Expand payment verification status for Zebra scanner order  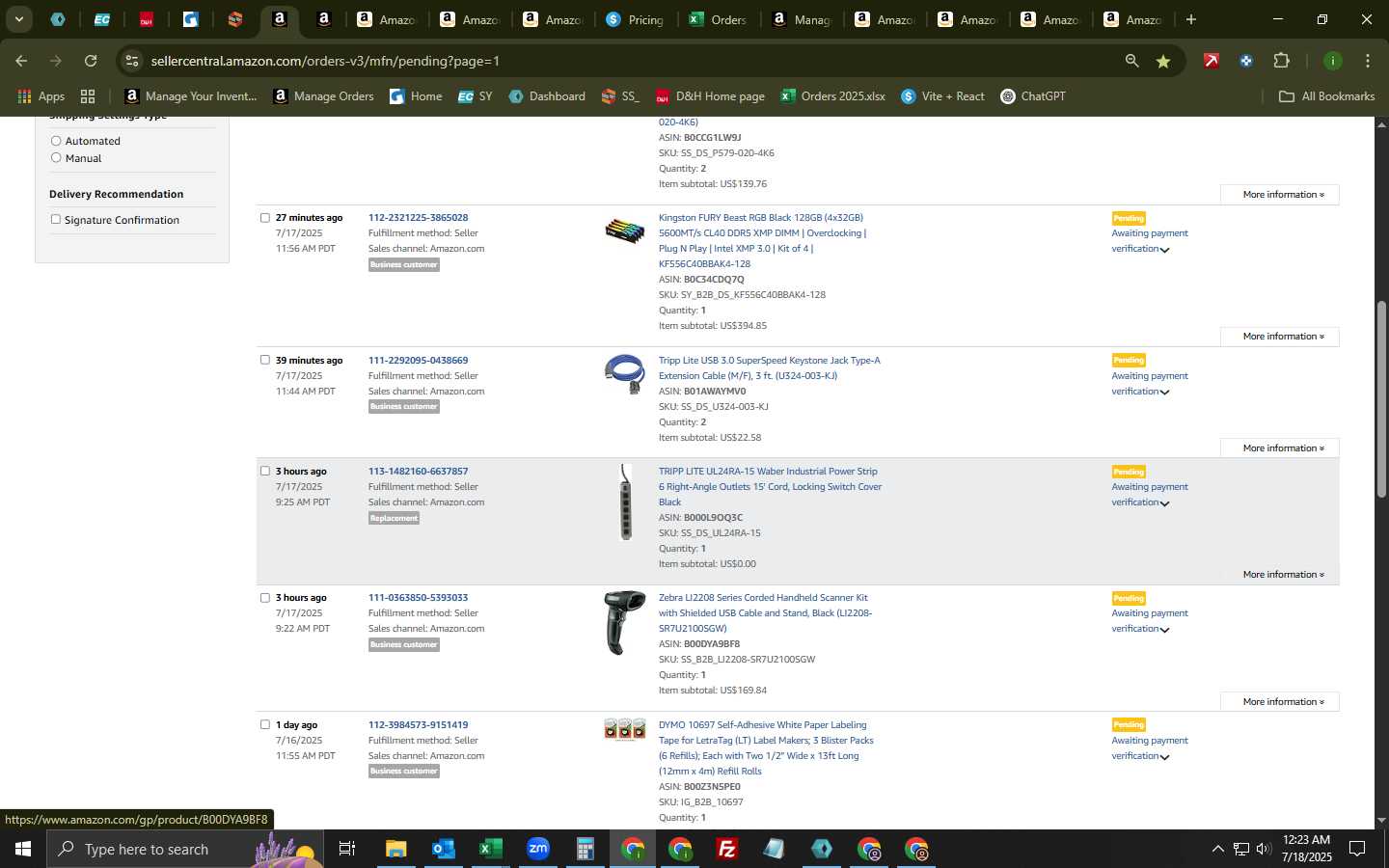point(1165,630)
